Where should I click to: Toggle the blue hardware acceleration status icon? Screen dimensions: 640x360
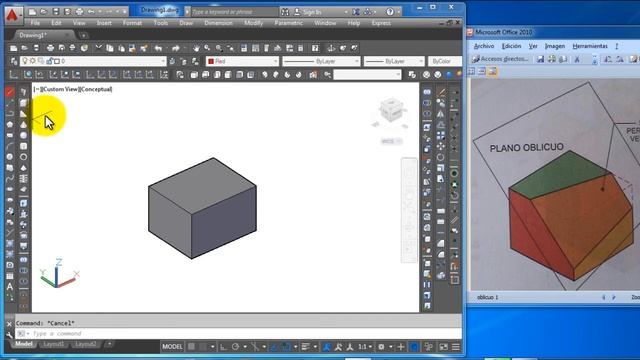pos(414,347)
